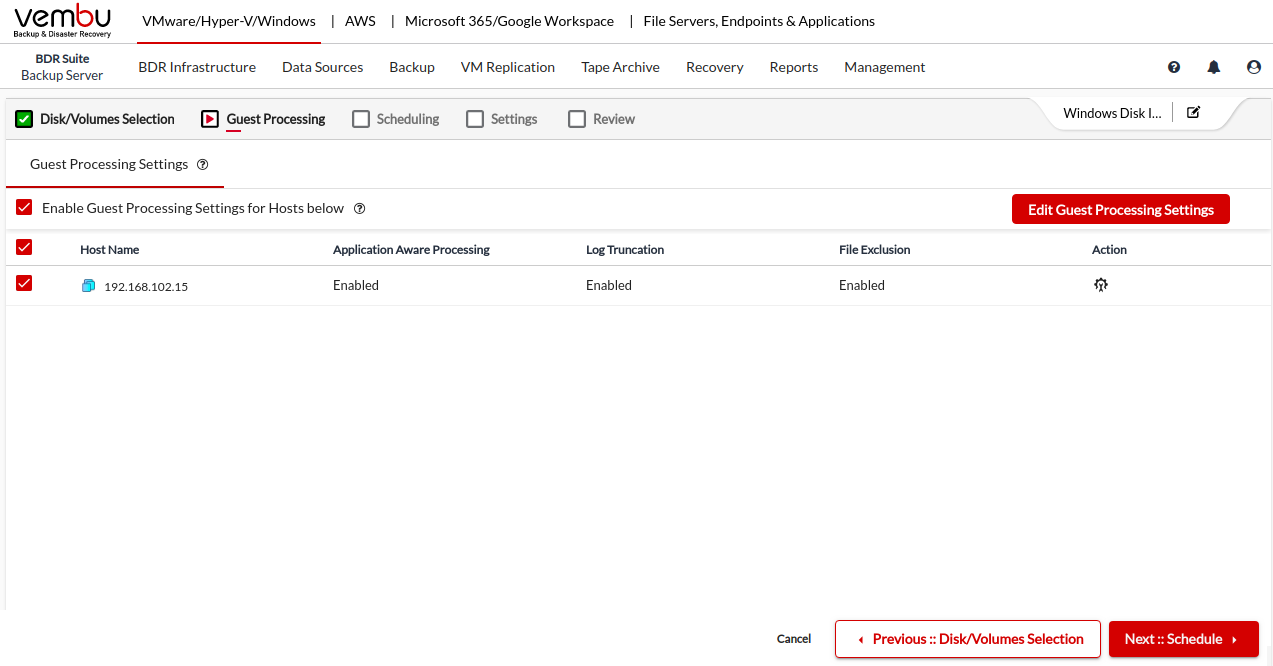Screen dimensions: 1273x666
Task: Click the Cancel link
Action: [x=794, y=639]
